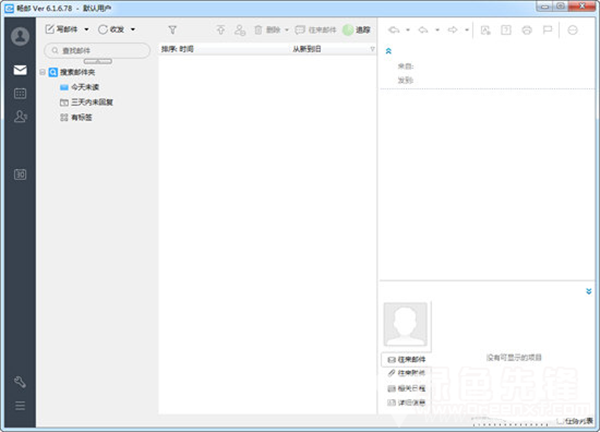The width and height of the screenshot is (600, 432).
Task: Click the 排序: 时间 sort header
Action: (177, 49)
